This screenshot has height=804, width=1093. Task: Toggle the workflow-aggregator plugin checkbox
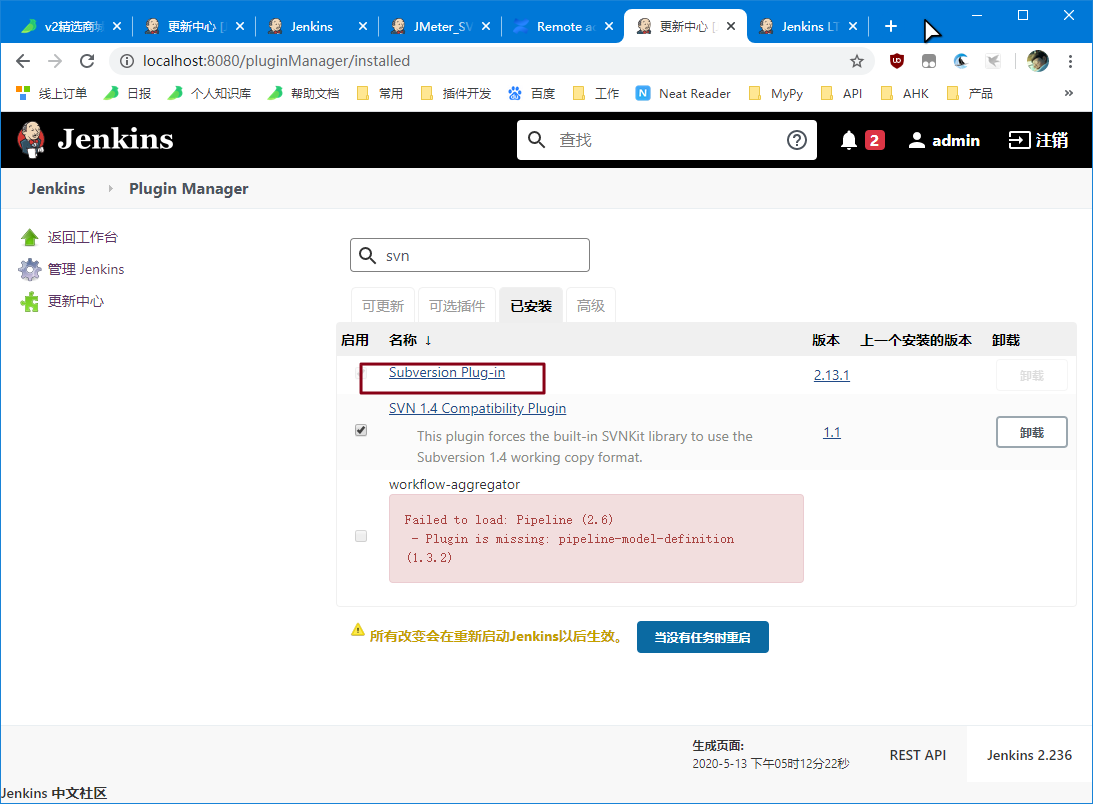pyautogui.click(x=361, y=536)
